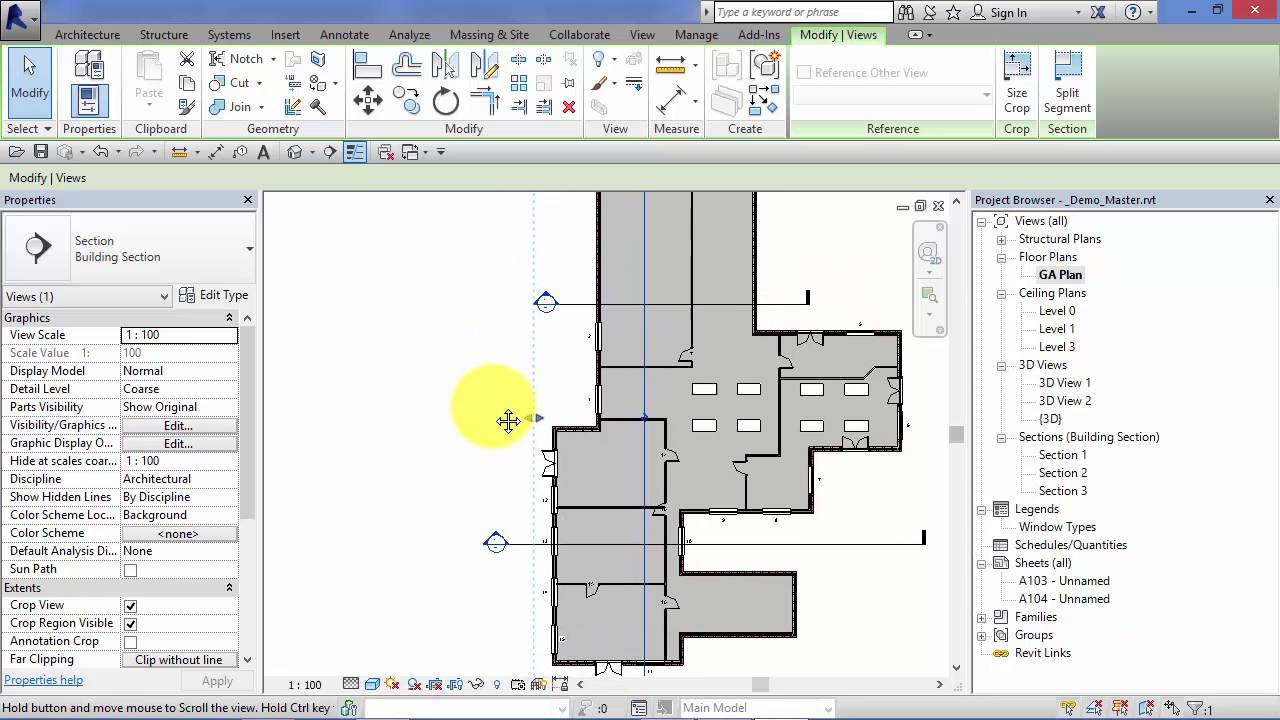Click the Split Segment tool

[1067, 83]
